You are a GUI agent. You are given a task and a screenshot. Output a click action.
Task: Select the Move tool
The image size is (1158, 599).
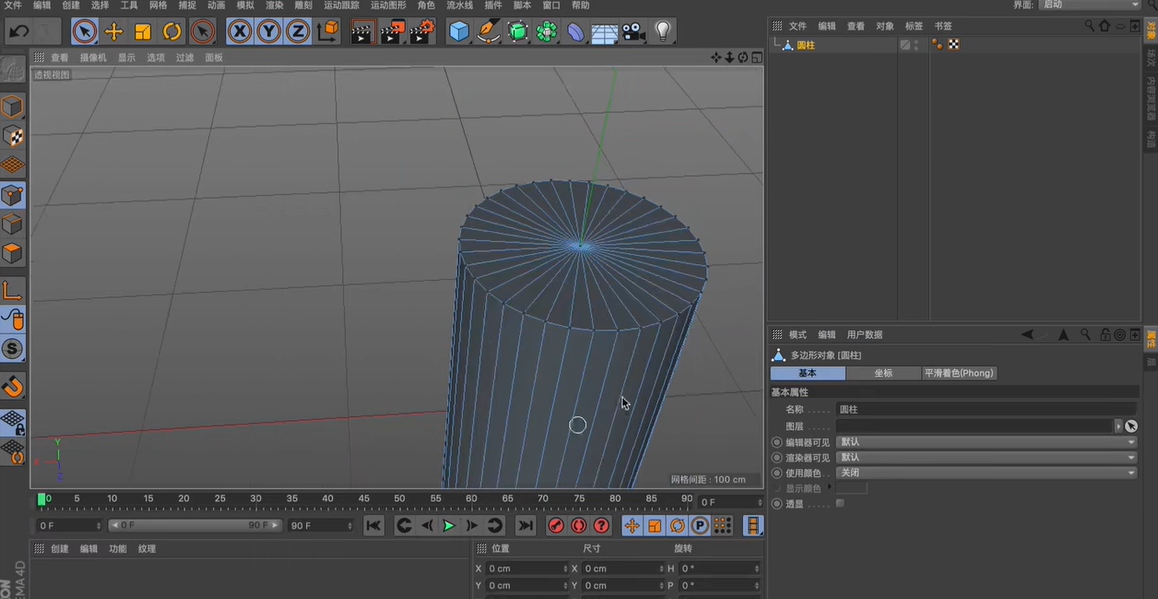[113, 31]
